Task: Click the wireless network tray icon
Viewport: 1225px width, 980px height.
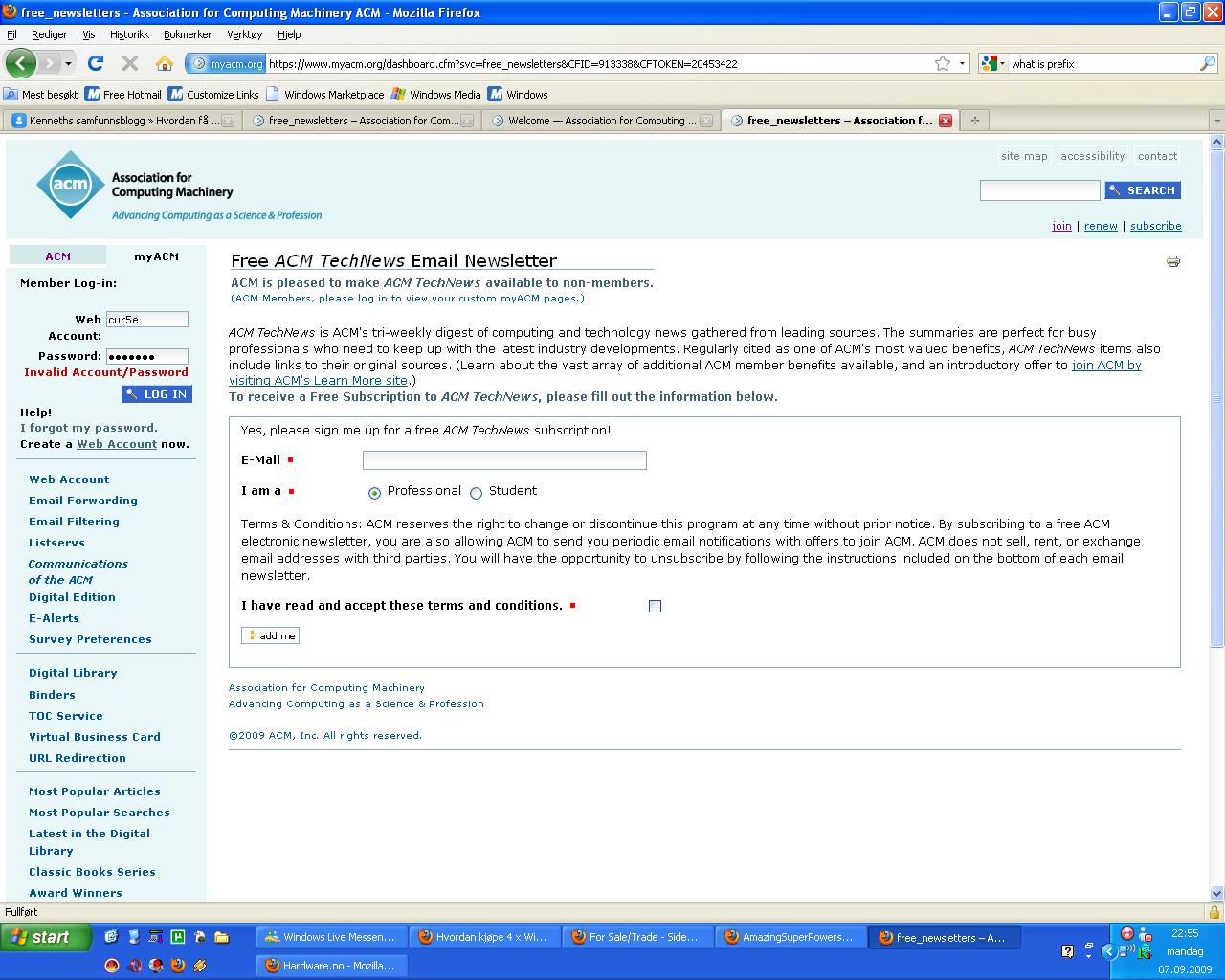Action: click(1126, 951)
